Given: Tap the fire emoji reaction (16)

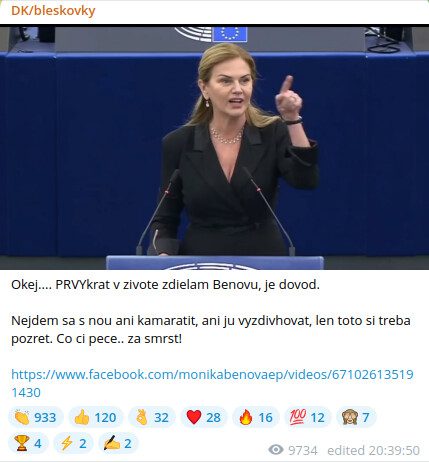Looking at the screenshot, I should click(256, 417).
